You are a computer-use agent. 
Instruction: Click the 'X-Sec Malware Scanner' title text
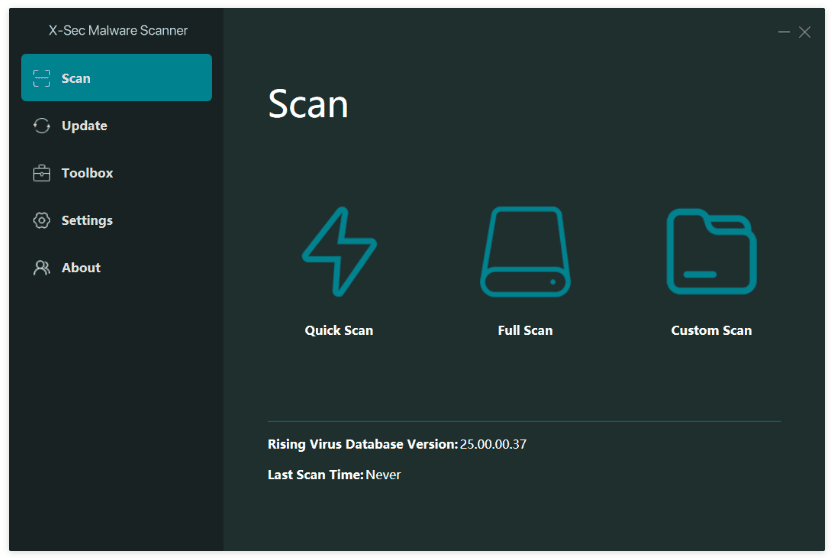click(118, 30)
